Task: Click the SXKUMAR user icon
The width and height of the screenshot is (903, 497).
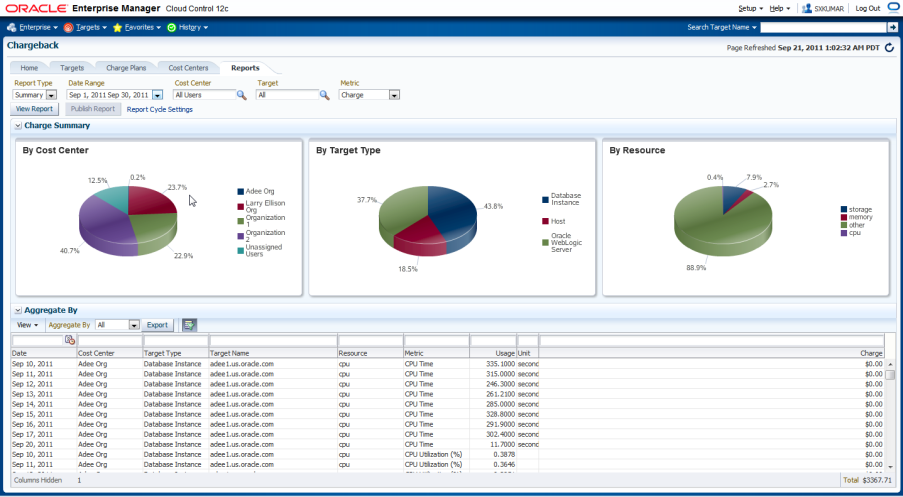Action: tap(806, 9)
